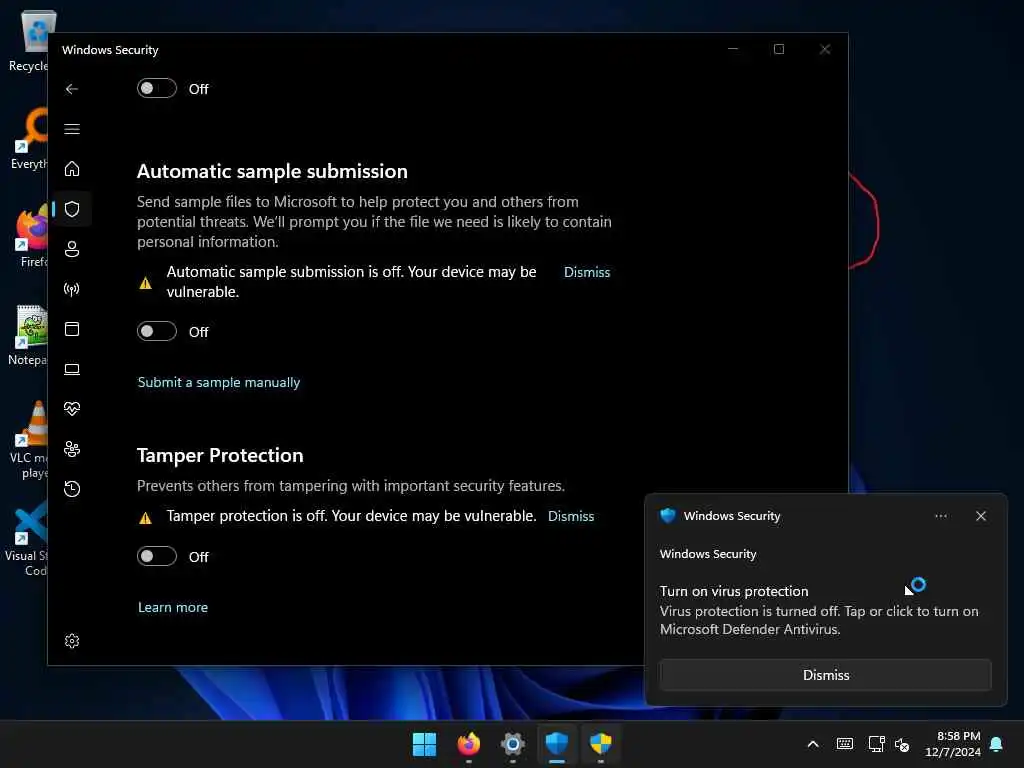The height and width of the screenshot is (768, 1024).
Task: Open the notification bell icon
Action: point(996,744)
